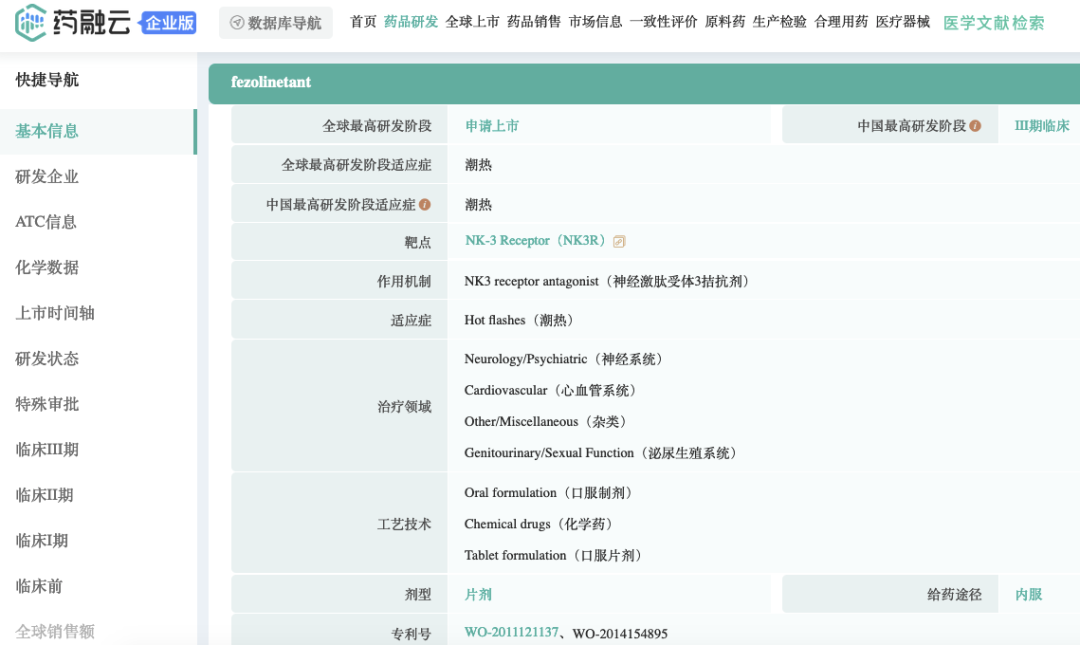Viewport: 1080px width, 645px height.
Task: Click the III期临床 link
Action: [x=1042, y=125]
